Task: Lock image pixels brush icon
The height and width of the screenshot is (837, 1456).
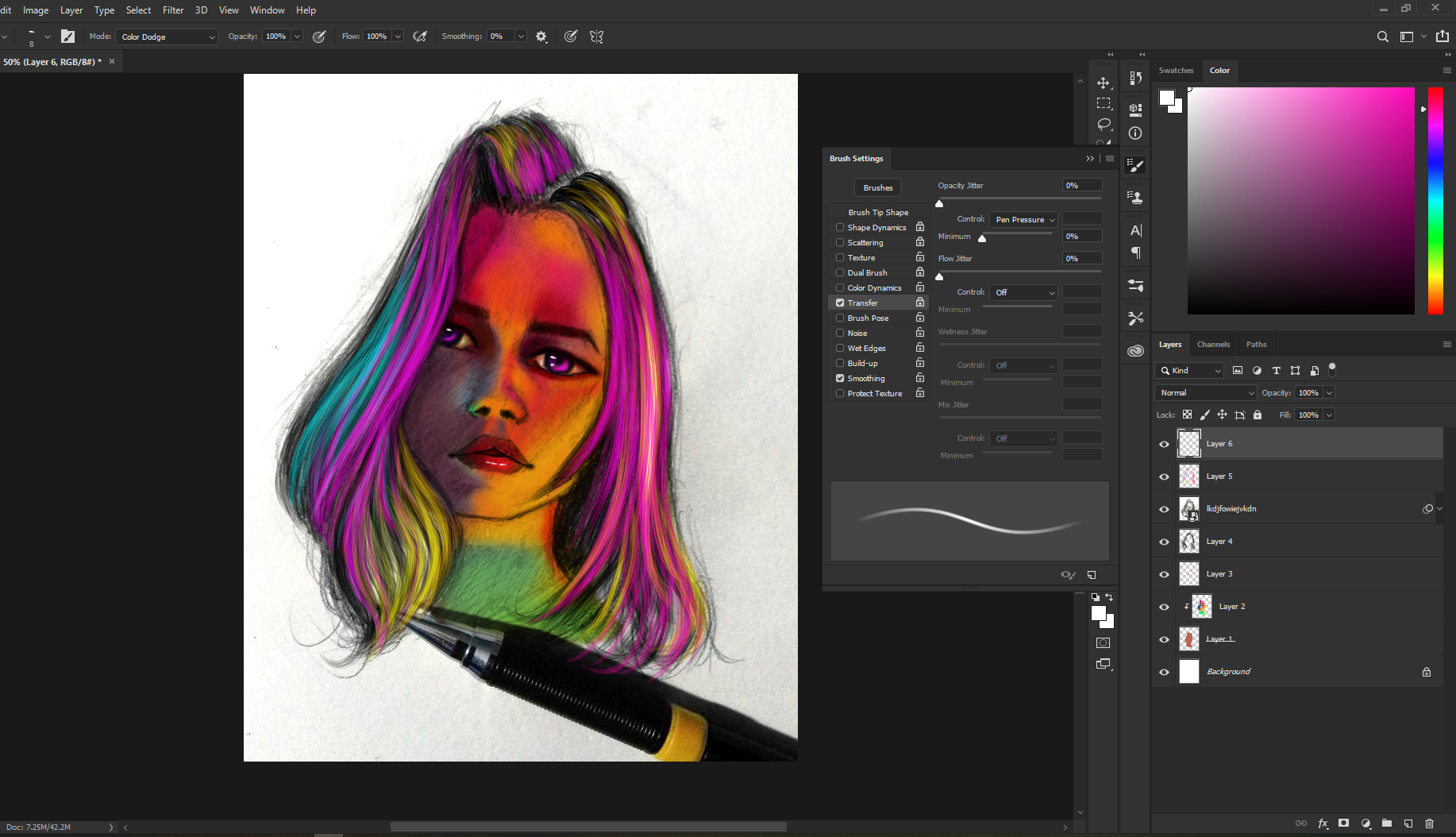Action: [1204, 415]
